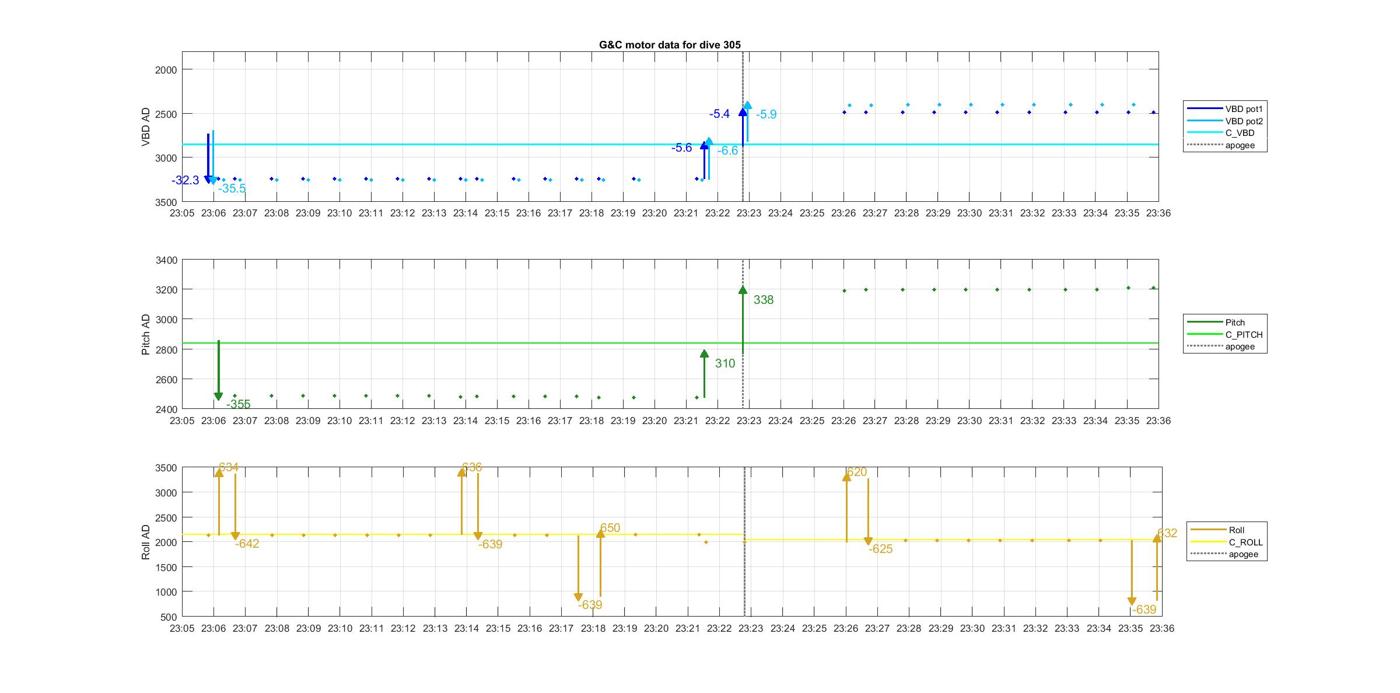Click the "23:05" x-tick under the VBD plot
Screen dimensions: 1400x693
coord(182,213)
